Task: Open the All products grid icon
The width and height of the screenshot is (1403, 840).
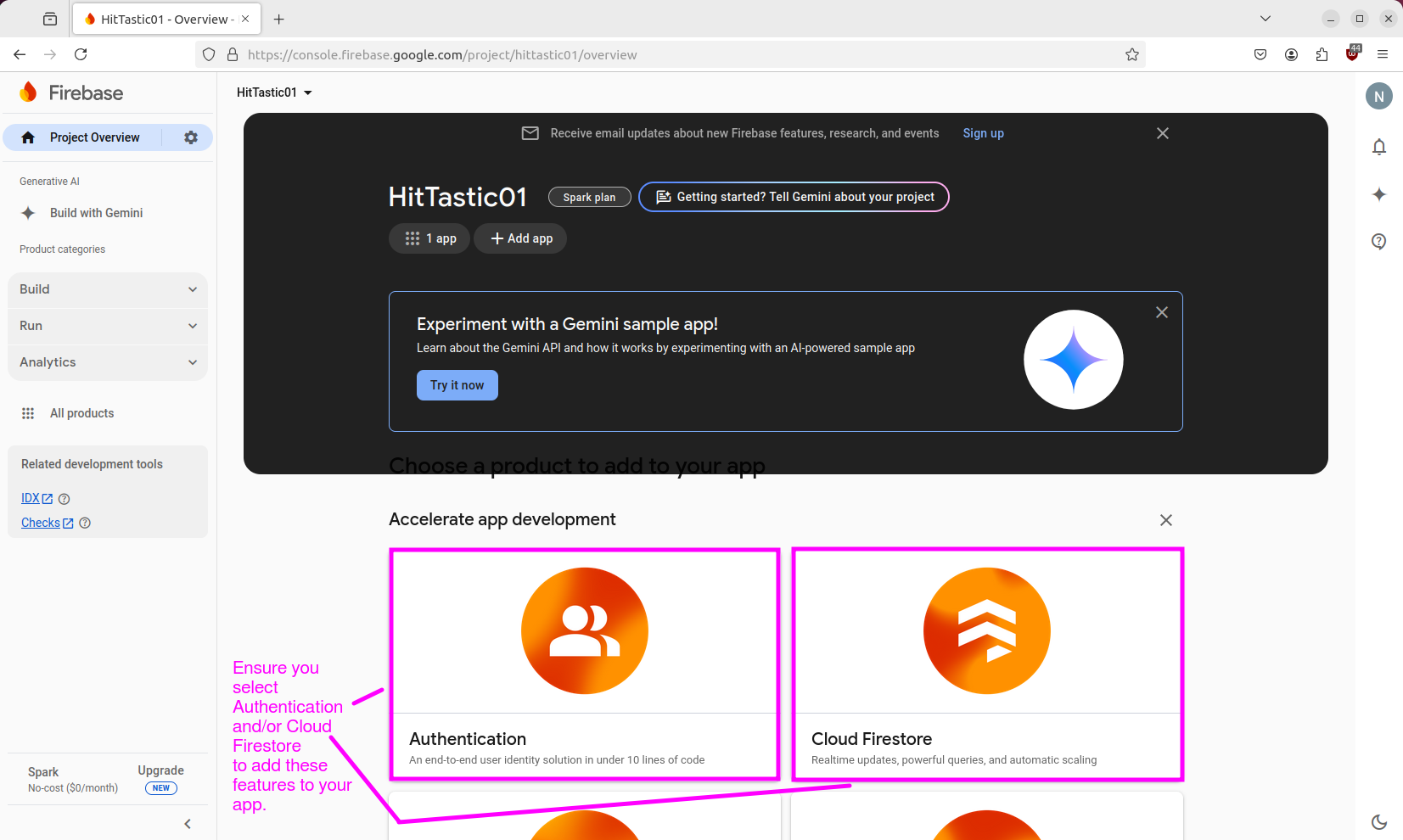Action: pos(28,413)
